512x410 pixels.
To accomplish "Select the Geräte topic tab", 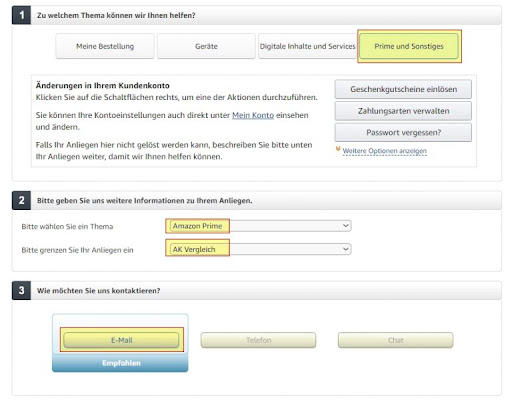I will [206, 46].
